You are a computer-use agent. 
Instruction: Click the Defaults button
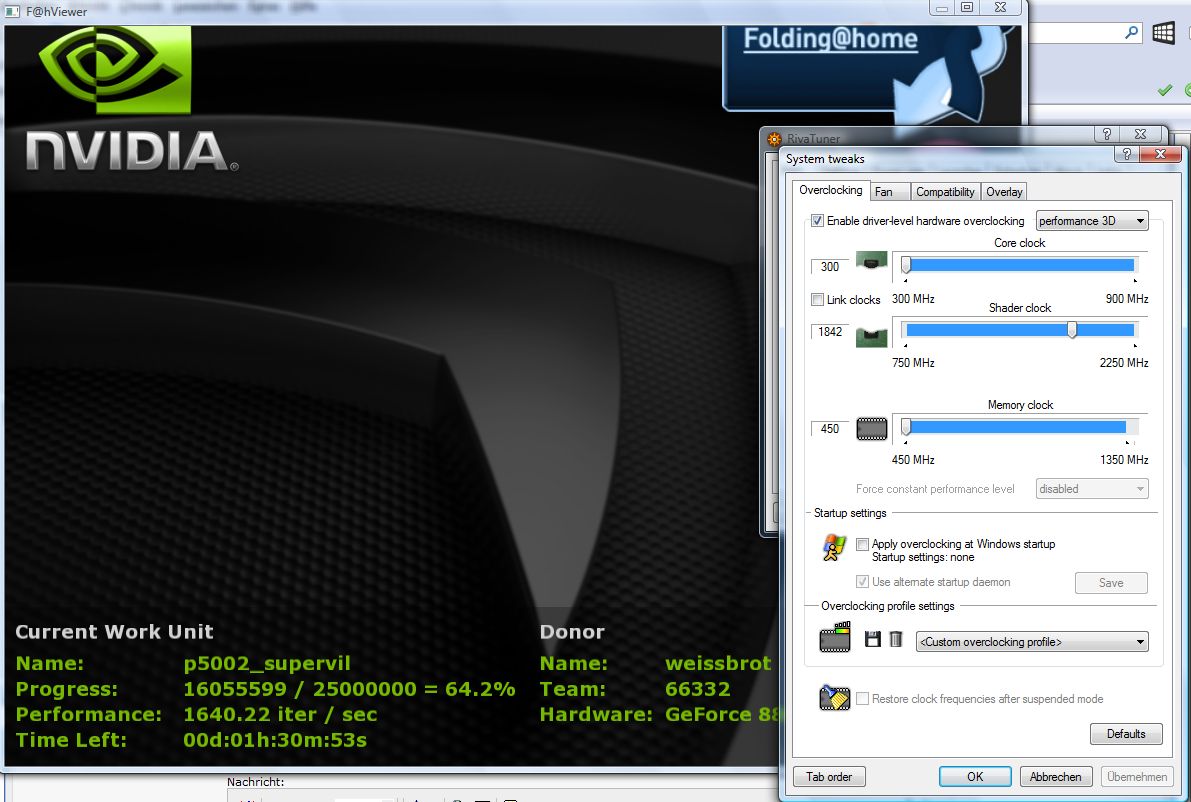(x=1126, y=734)
